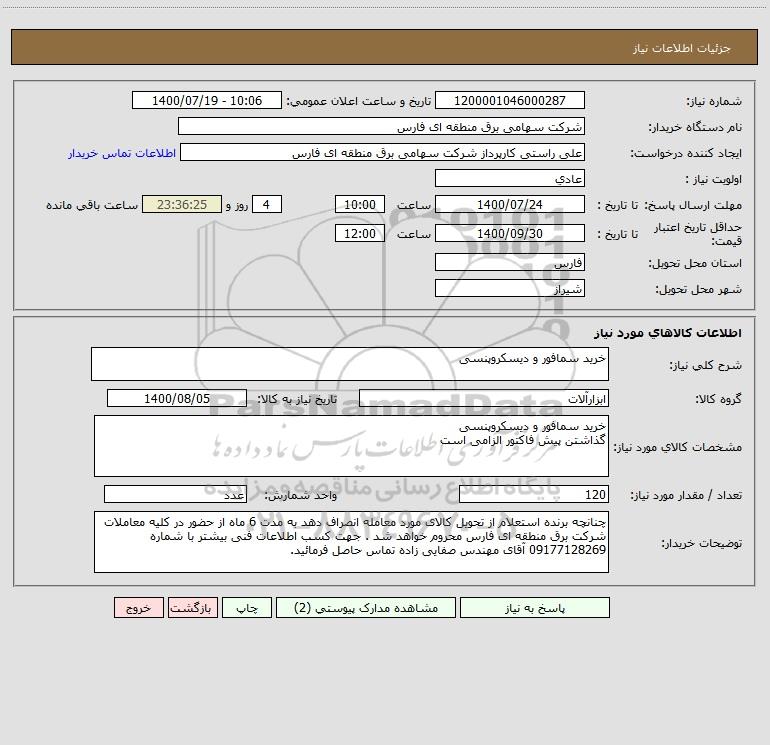Click the countdown timer 23:36:25
Image resolution: width=770 pixels, height=745 pixels.
coord(182,204)
